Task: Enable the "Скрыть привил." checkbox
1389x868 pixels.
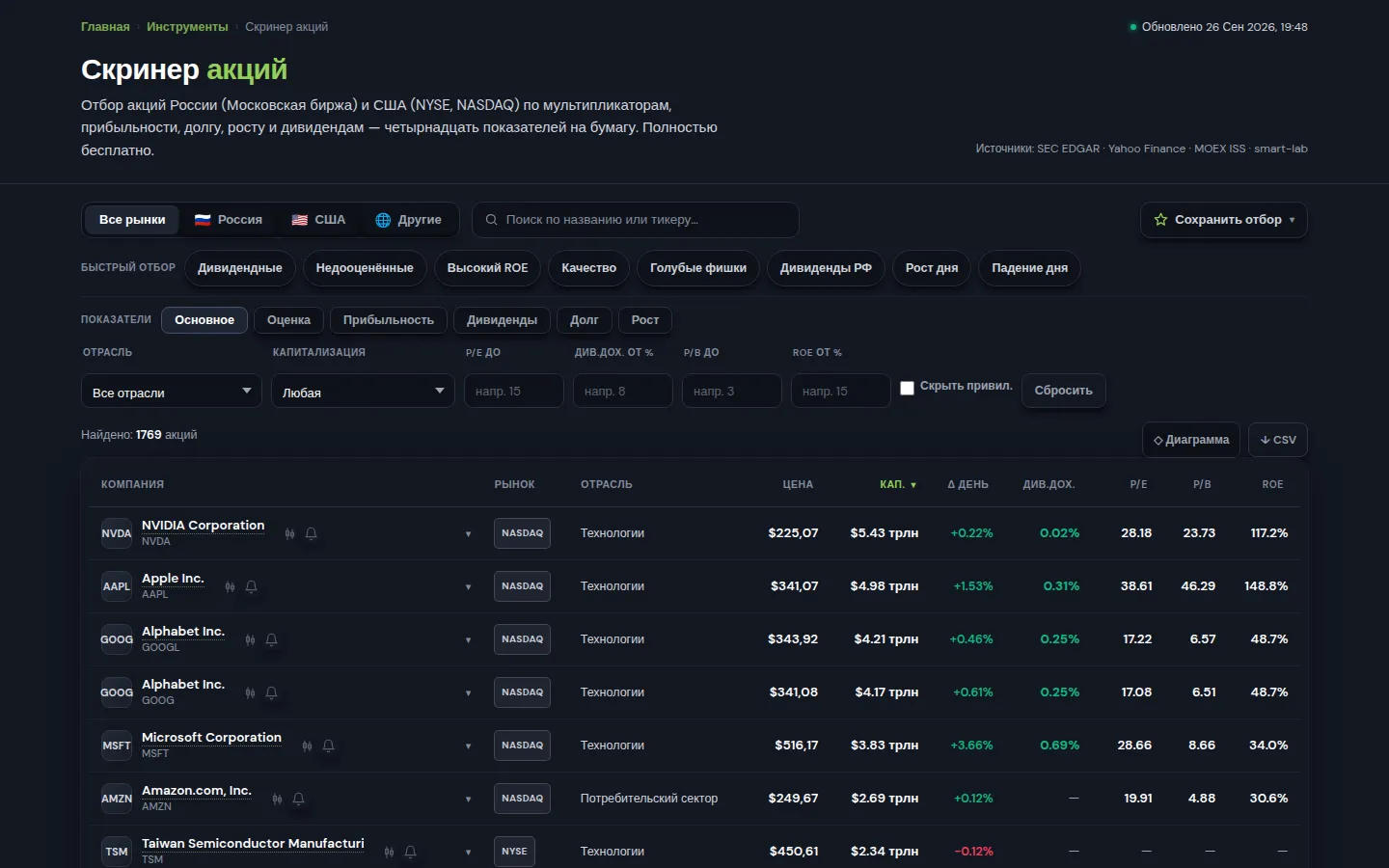Action: point(907,388)
